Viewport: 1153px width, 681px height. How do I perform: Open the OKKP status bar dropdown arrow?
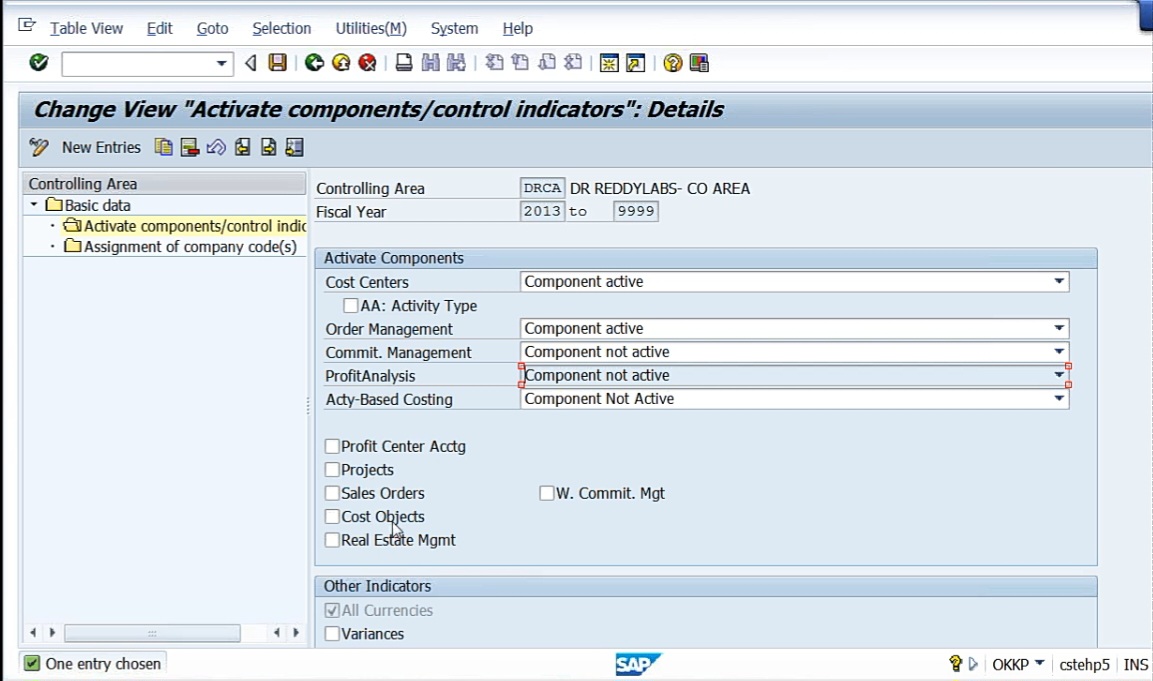coord(1039,663)
